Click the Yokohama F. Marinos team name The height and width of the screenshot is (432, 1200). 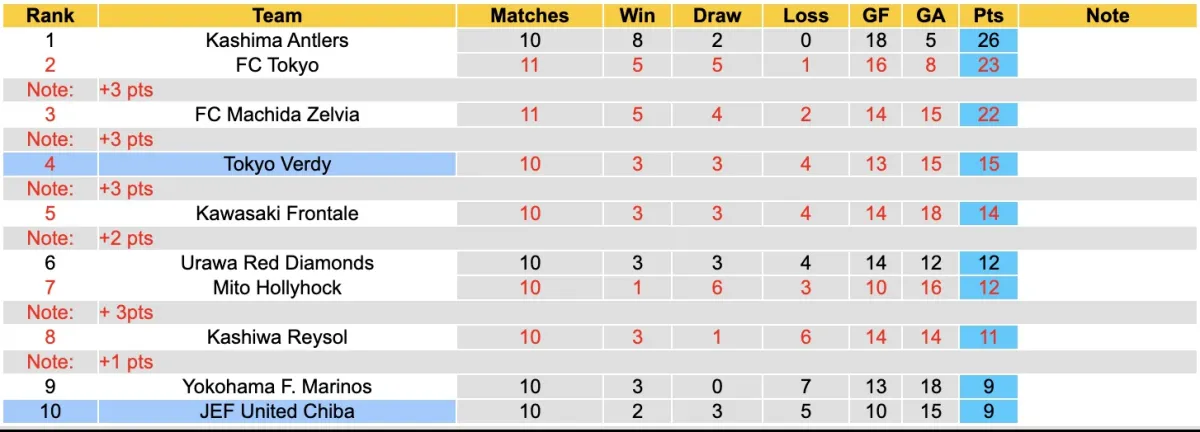pyautogui.click(x=277, y=387)
